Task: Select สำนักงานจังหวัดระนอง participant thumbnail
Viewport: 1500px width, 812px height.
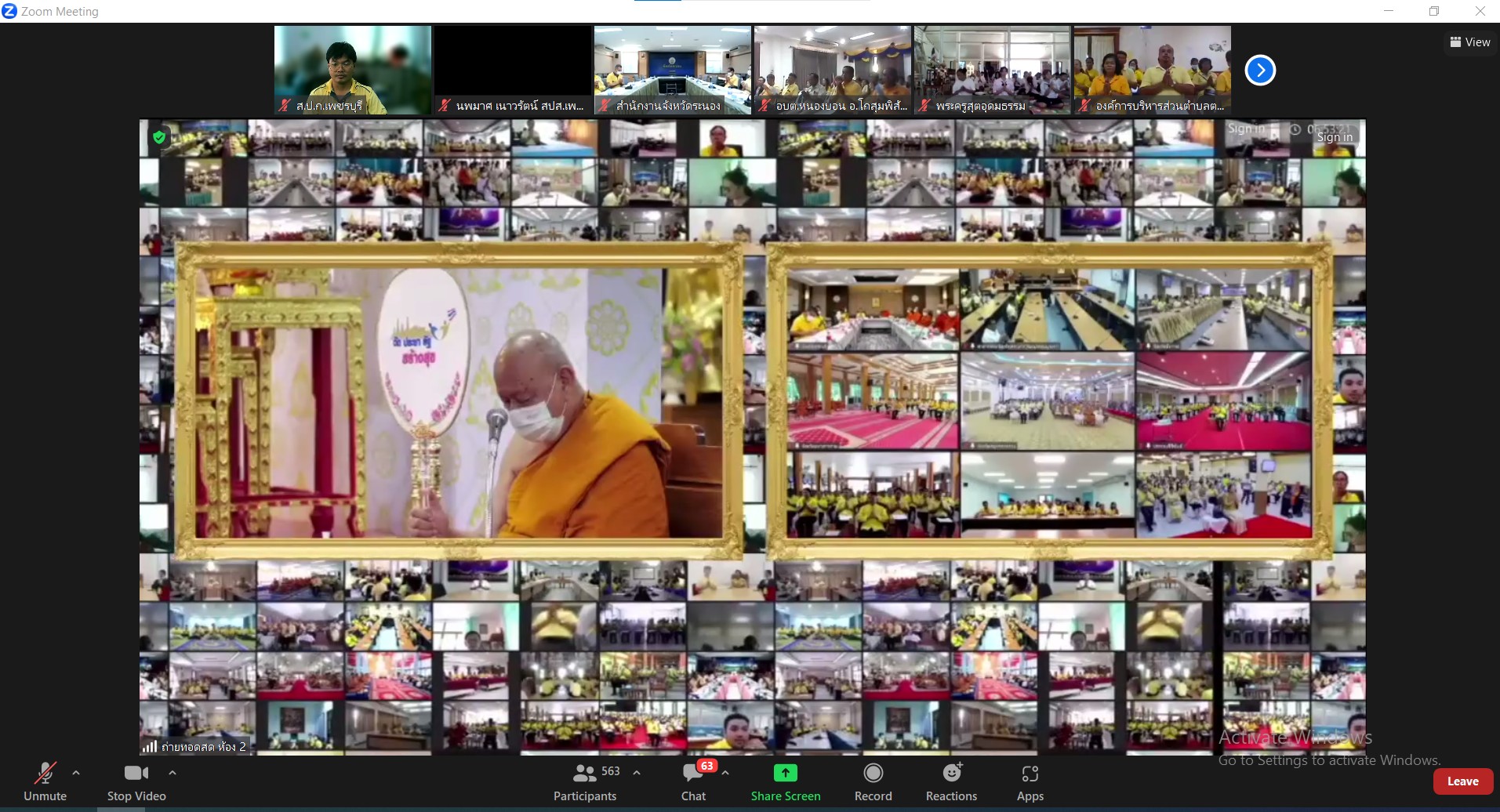Action: coord(673,70)
